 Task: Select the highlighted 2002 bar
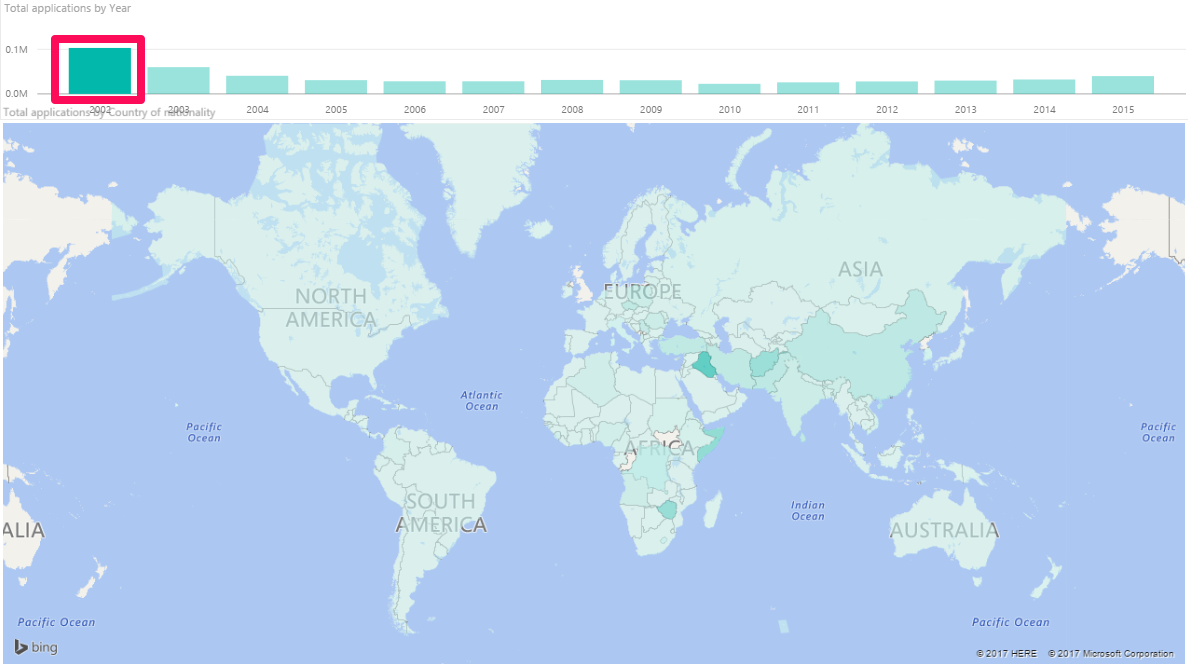click(x=99, y=70)
